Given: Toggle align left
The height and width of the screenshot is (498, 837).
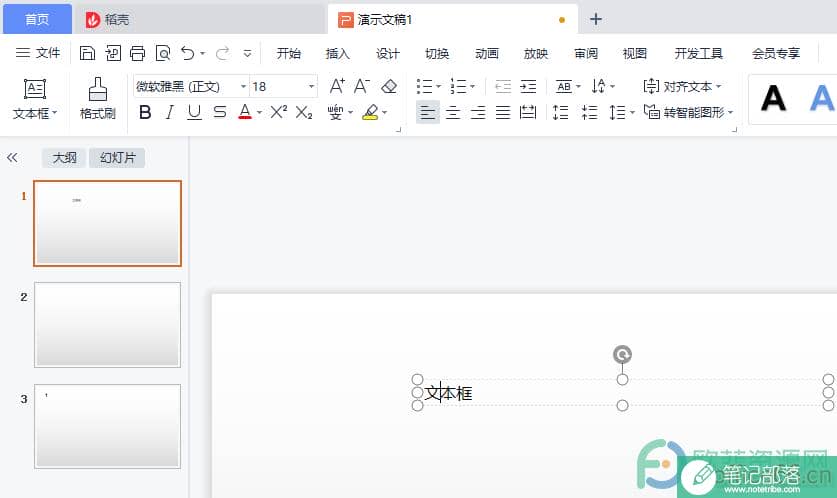Looking at the screenshot, I should (428, 112).
